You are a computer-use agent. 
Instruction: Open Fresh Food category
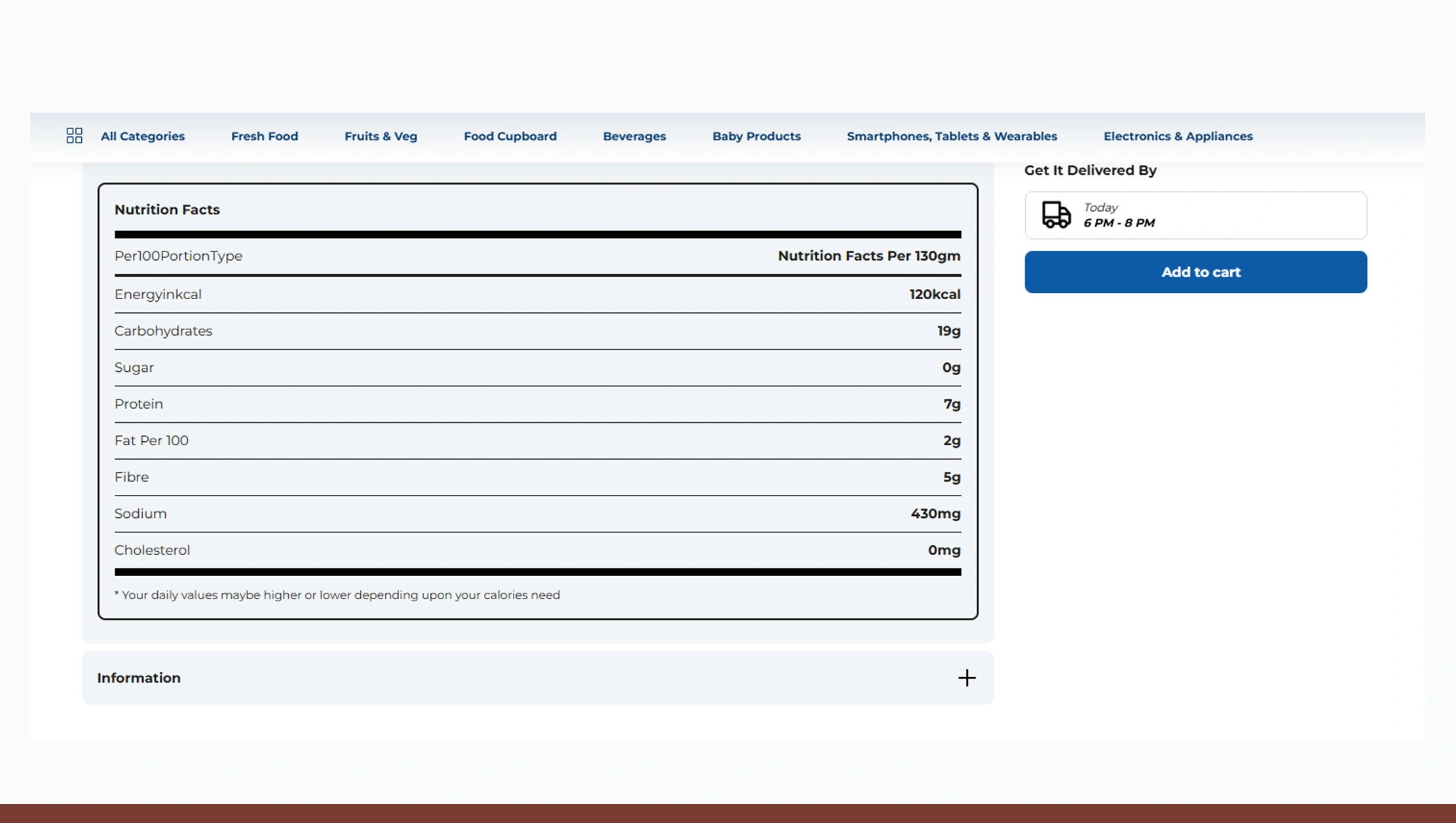[x=264, y=136]
